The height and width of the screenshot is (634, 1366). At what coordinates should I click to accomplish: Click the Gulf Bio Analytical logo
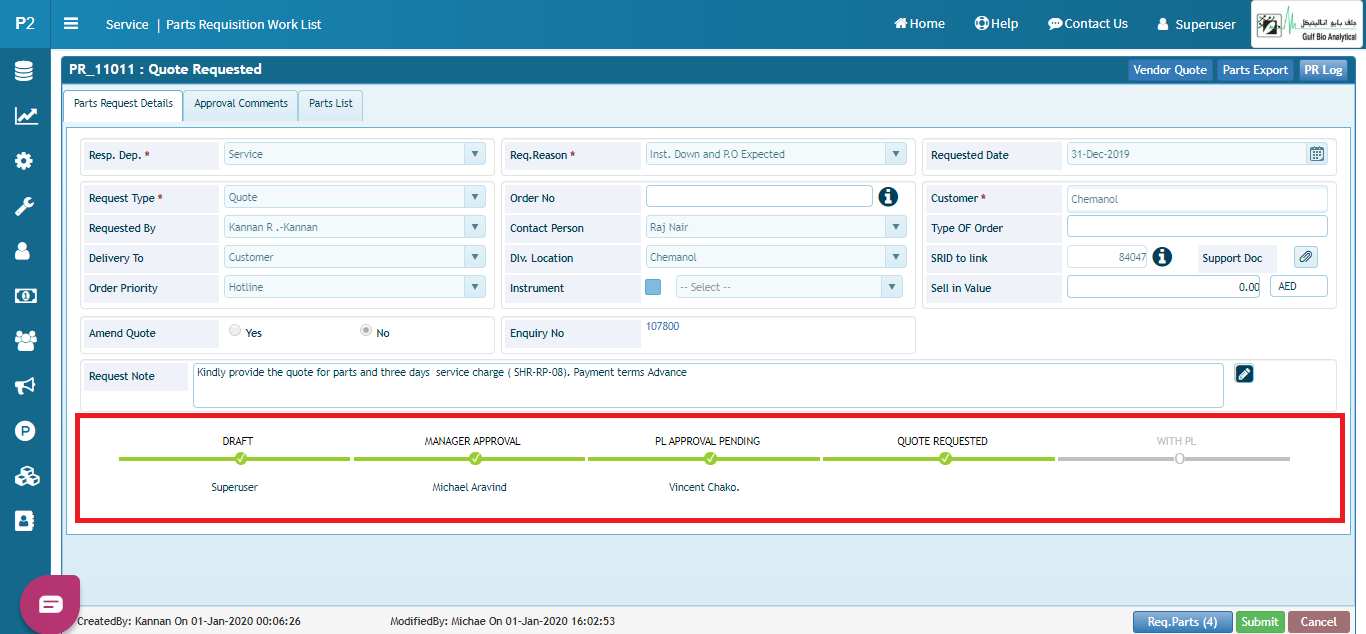[1307, 24]
